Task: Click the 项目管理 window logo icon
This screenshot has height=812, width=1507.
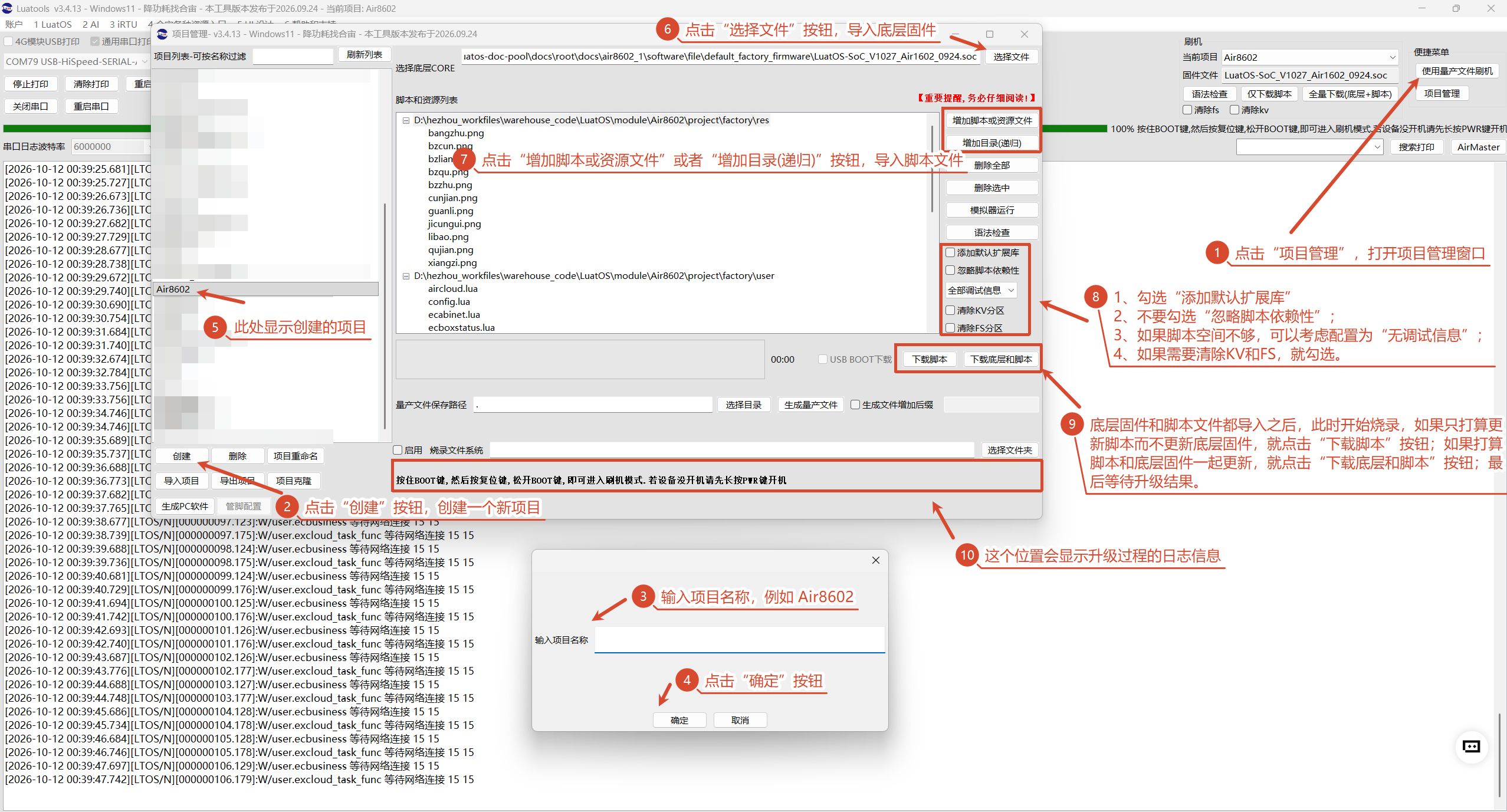Action: (x=162, y=34)
